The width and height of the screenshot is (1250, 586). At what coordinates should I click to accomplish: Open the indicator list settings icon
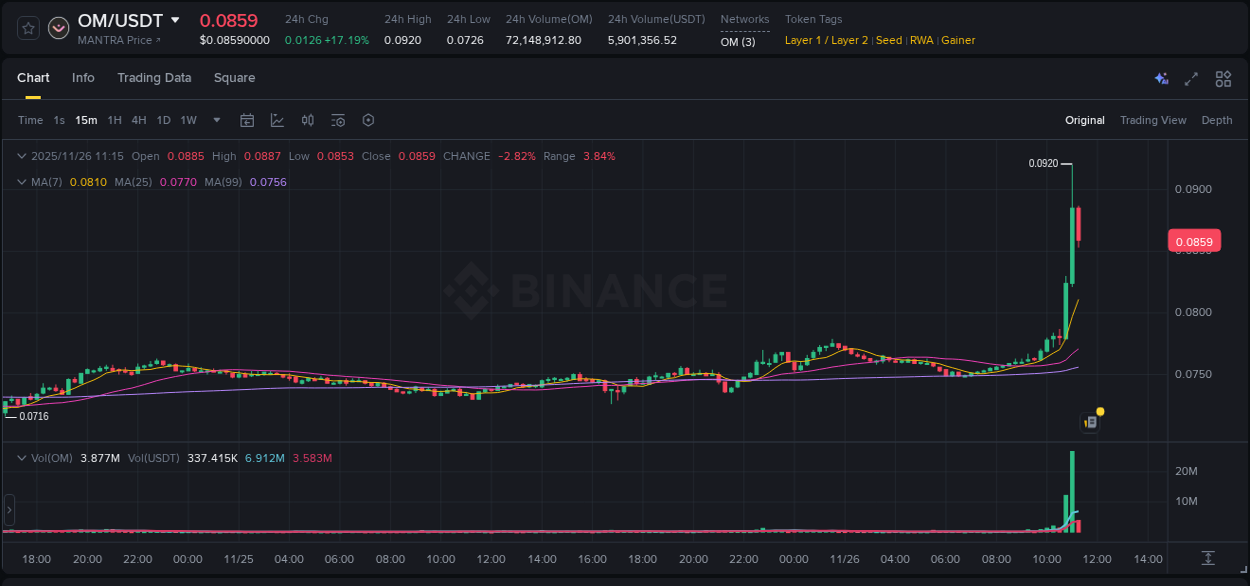point(337,120)
